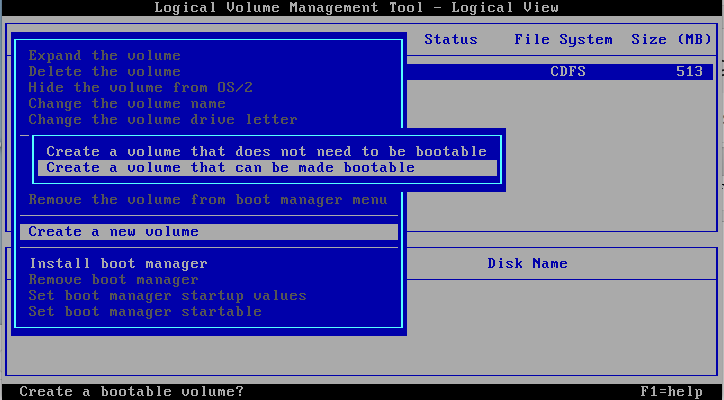Select 'Create a volume that can be made bootable'
The height and width of the screenshot is (400, 724).
click(x=230, y=168)
